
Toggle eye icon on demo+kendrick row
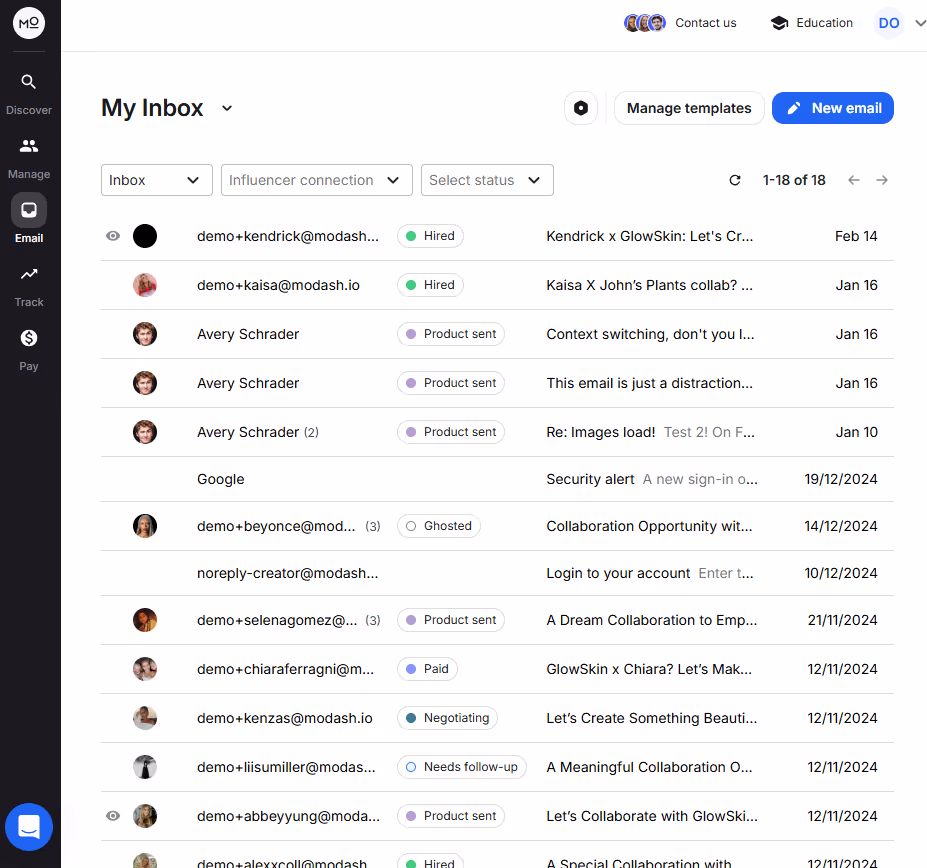pyautogui.click(x=113, y=236)
